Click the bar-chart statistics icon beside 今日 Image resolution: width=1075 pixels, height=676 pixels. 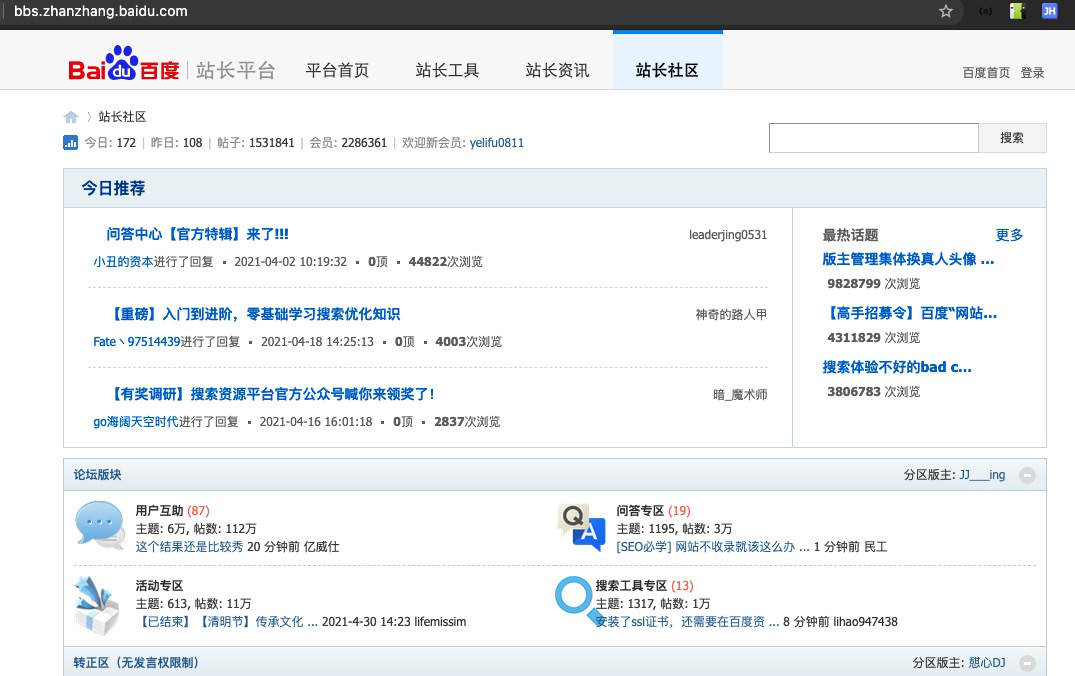[70, 143]
